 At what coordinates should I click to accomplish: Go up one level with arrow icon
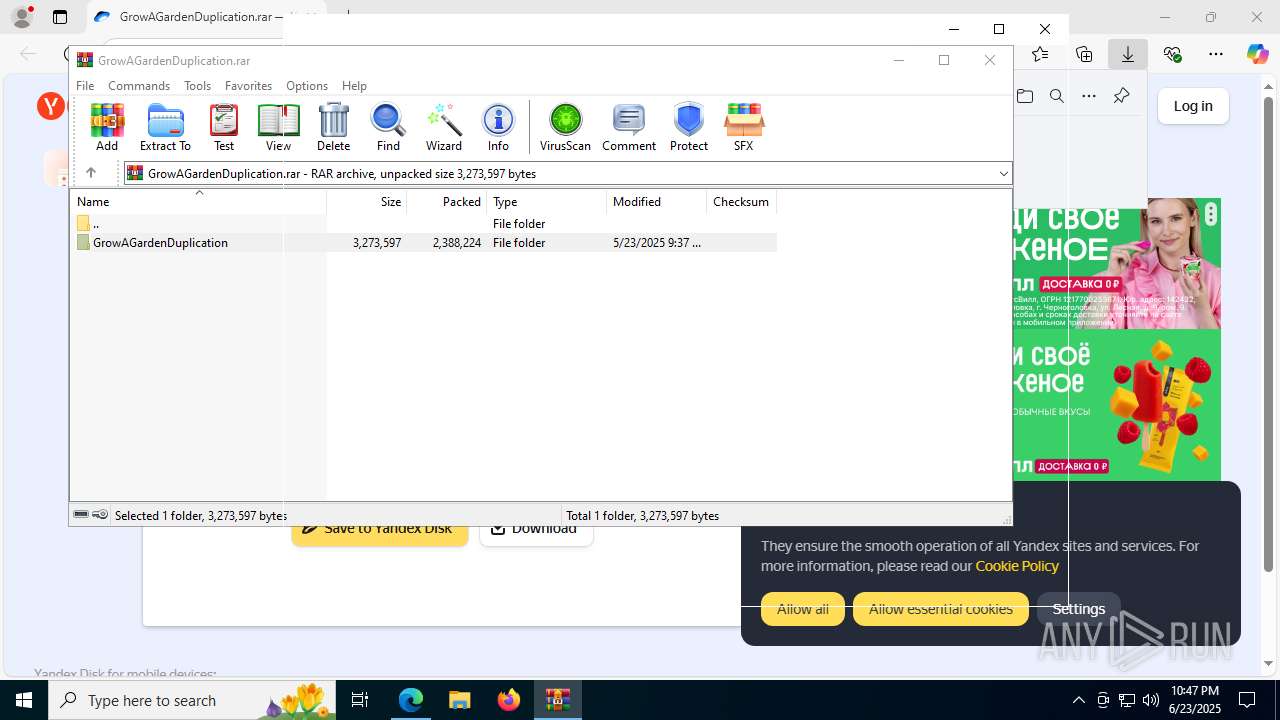[x=91, y=173]
